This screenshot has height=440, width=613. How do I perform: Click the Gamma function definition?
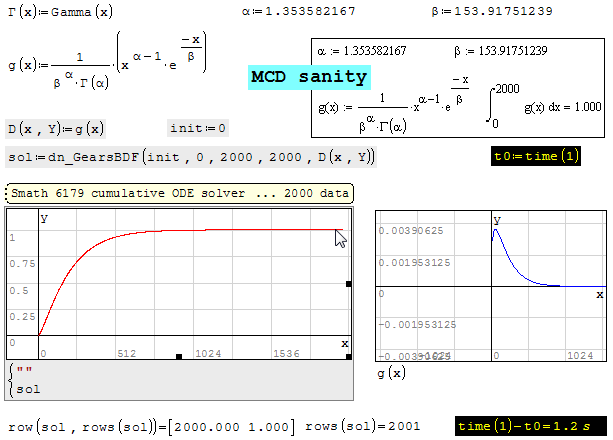(59, 13)
